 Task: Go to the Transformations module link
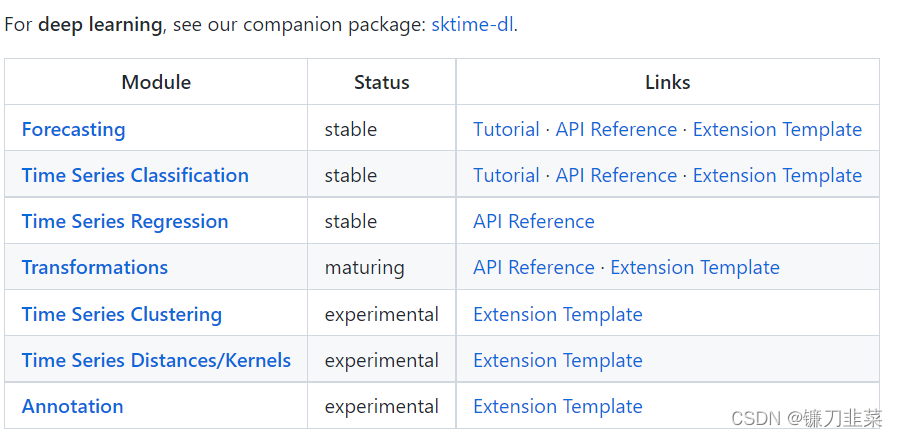[95, 267]
